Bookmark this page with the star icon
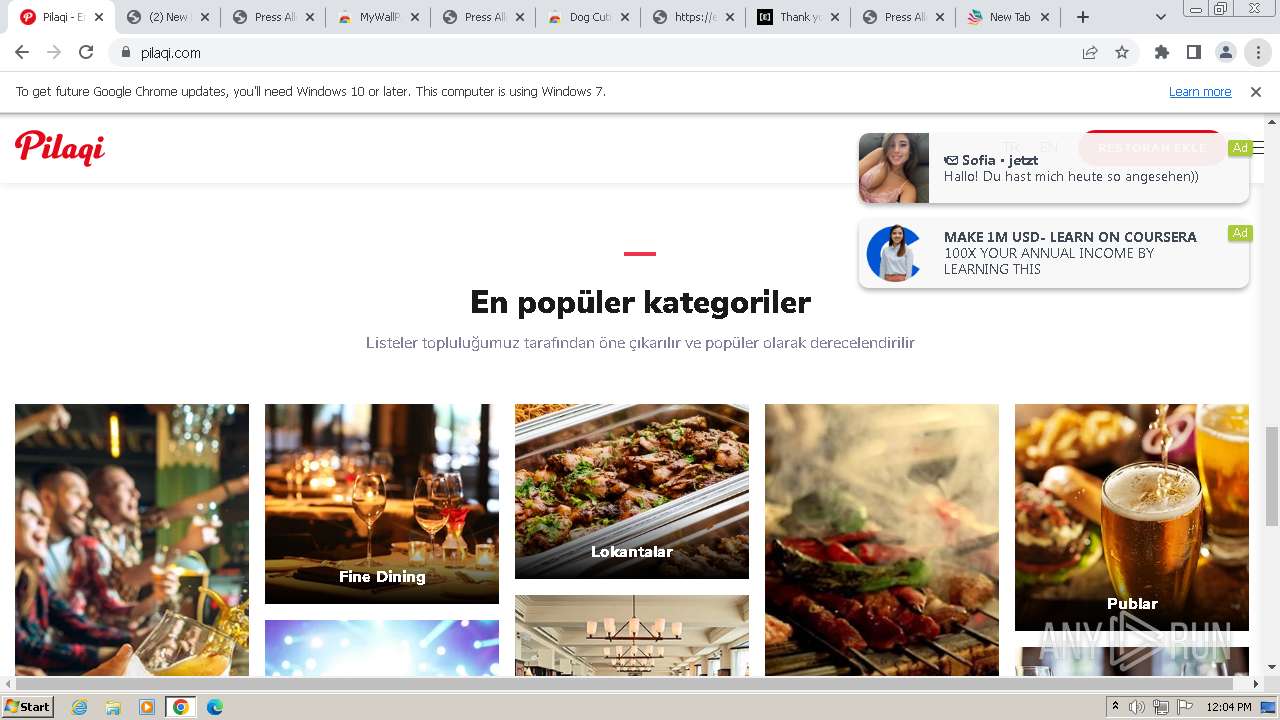The width and height of the screenshot is (1280, 720). click(1122, 53)
